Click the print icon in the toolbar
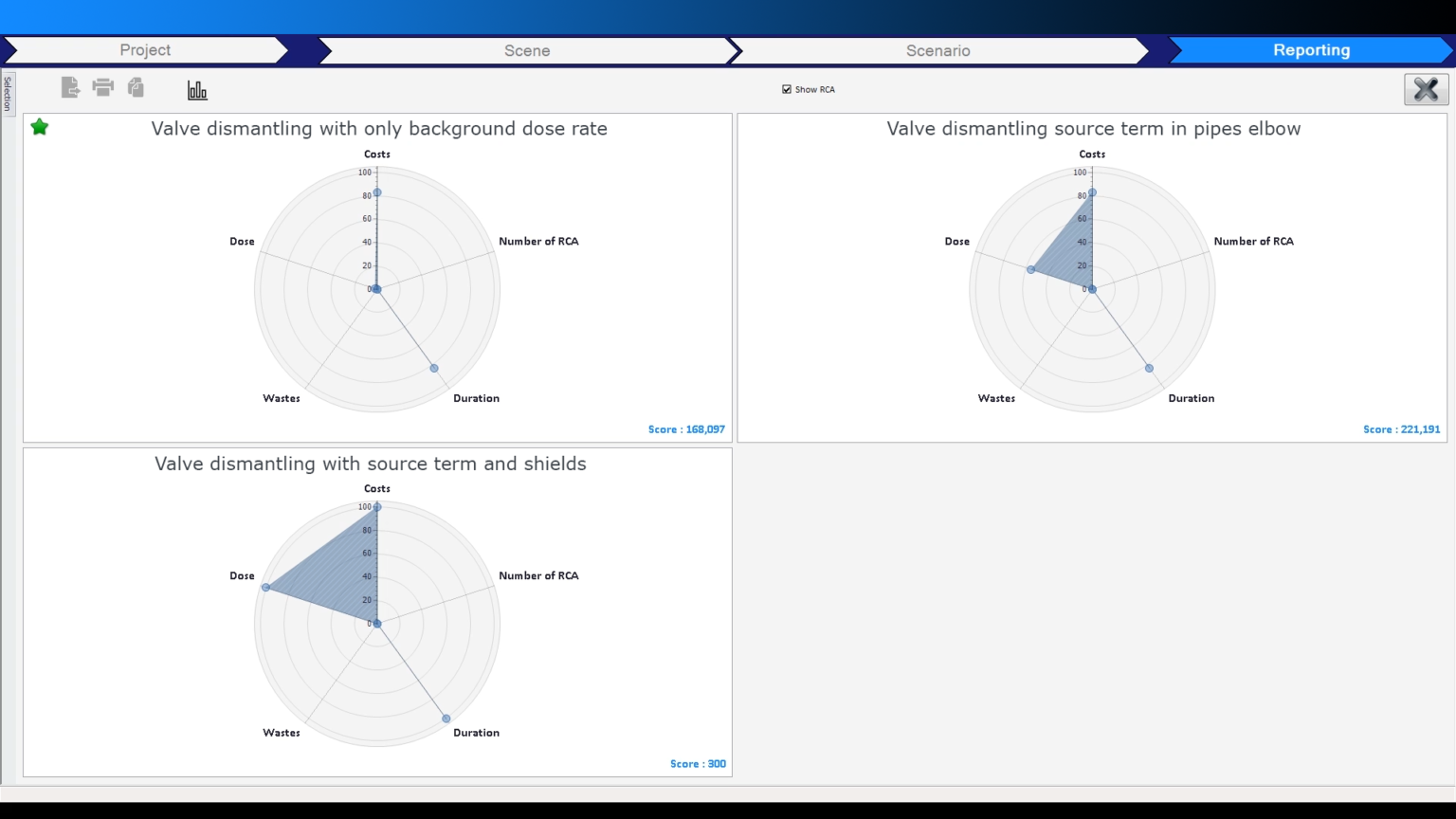The height and width of the screenshot is (819, 1456). pos(102,88)
